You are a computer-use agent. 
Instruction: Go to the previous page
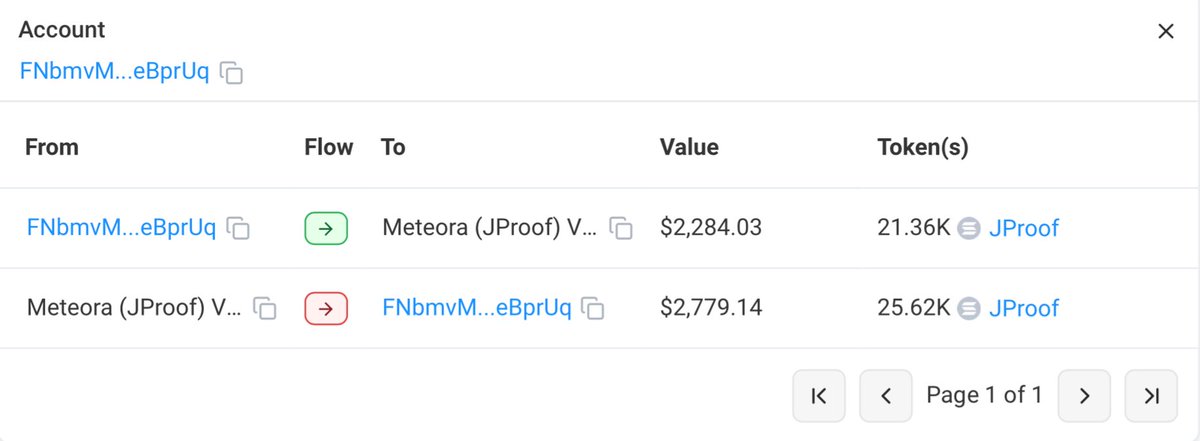885,396
